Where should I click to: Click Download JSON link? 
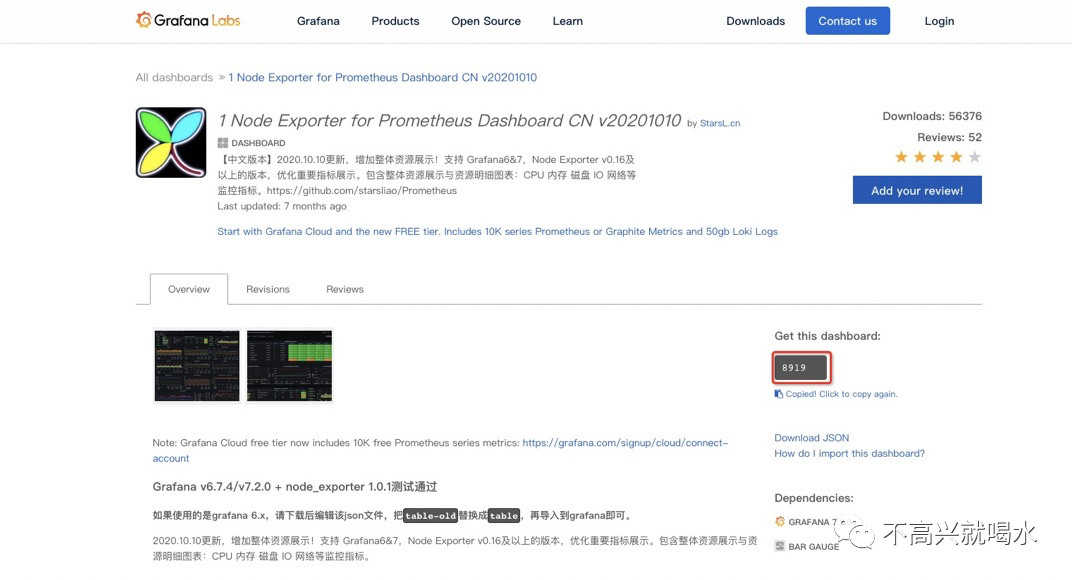point(812,438)
